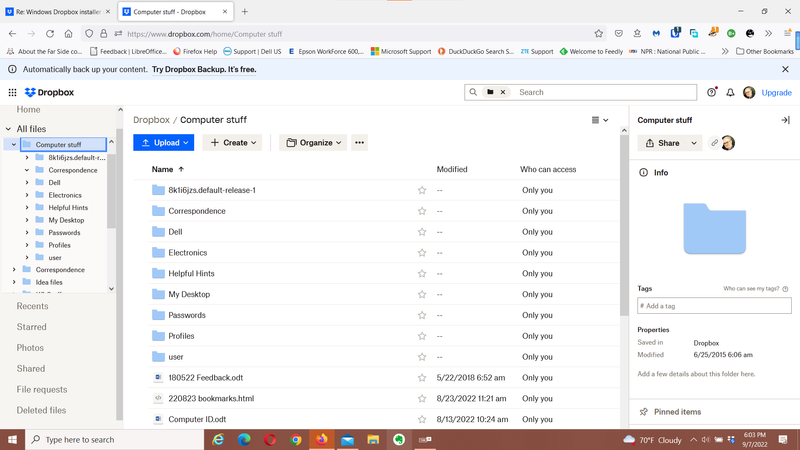This screenshot has height=450, width=800.
Task: Open Shared in sidebar
Action: pos(31,369)
